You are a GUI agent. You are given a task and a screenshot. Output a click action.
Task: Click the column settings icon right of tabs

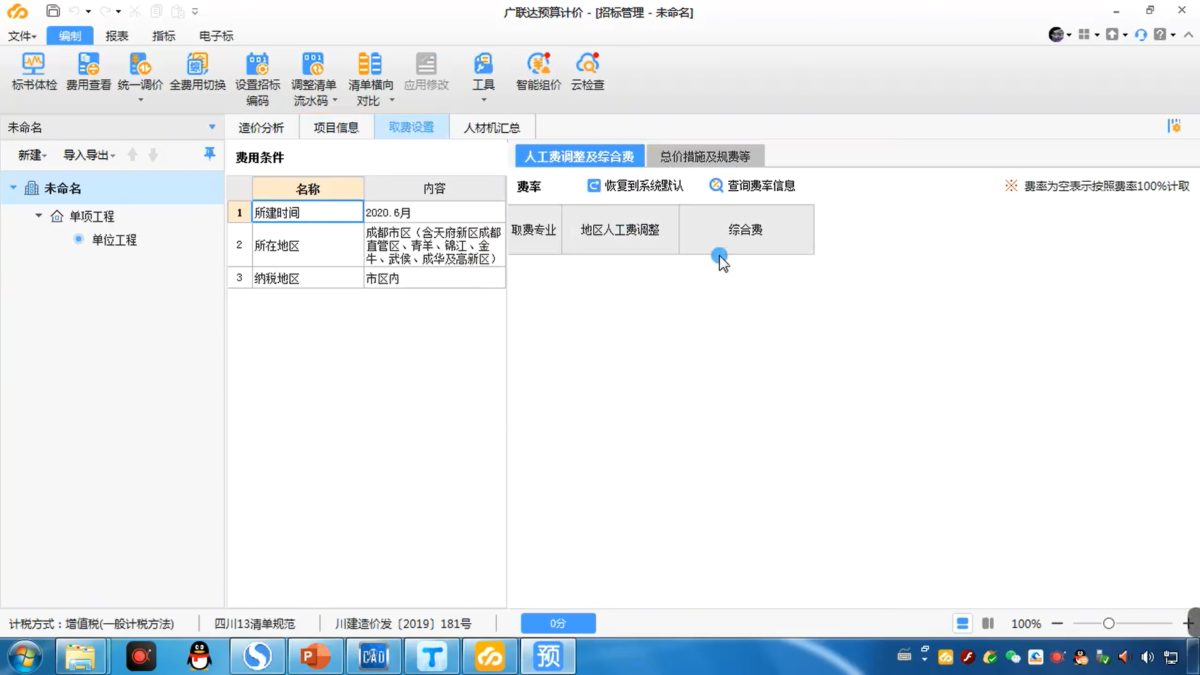click(1174, 126)
